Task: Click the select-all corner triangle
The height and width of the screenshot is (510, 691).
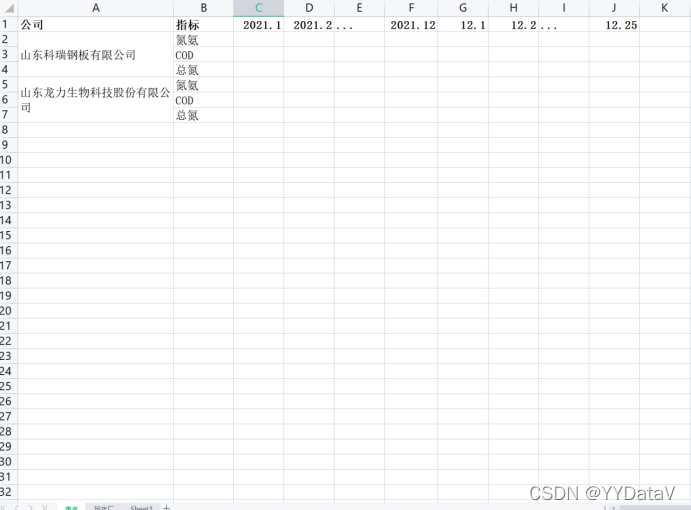Action: pos(9,8)
